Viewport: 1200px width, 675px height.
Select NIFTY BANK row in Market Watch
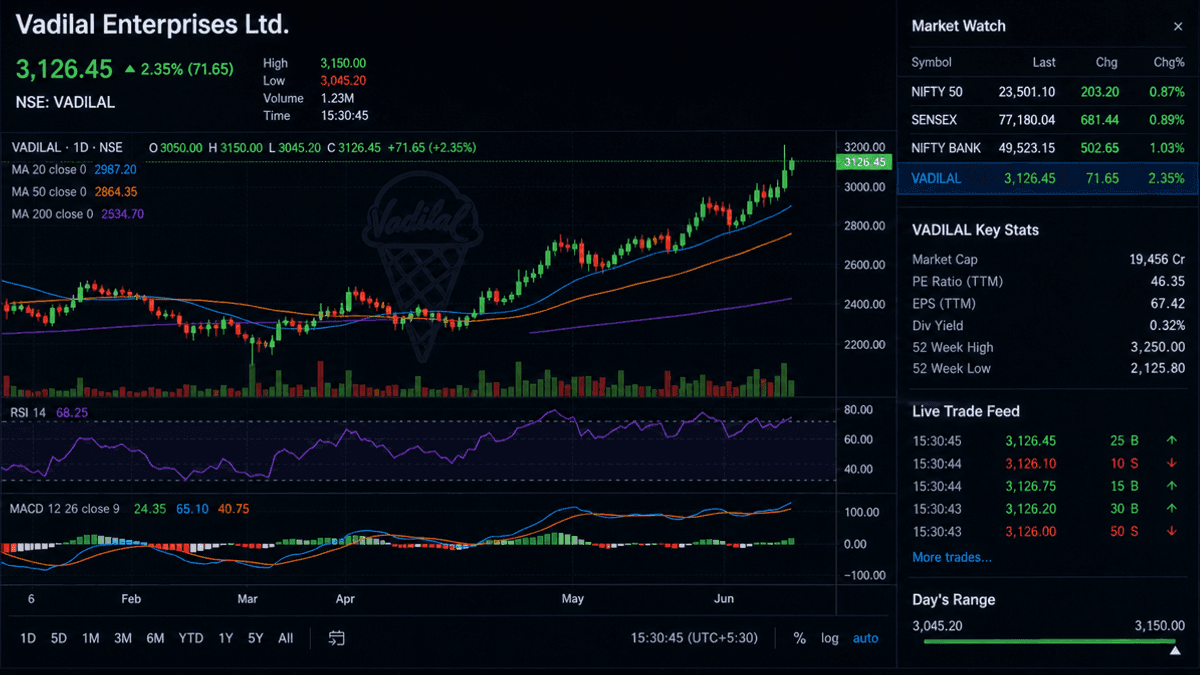click(1048, 148)
